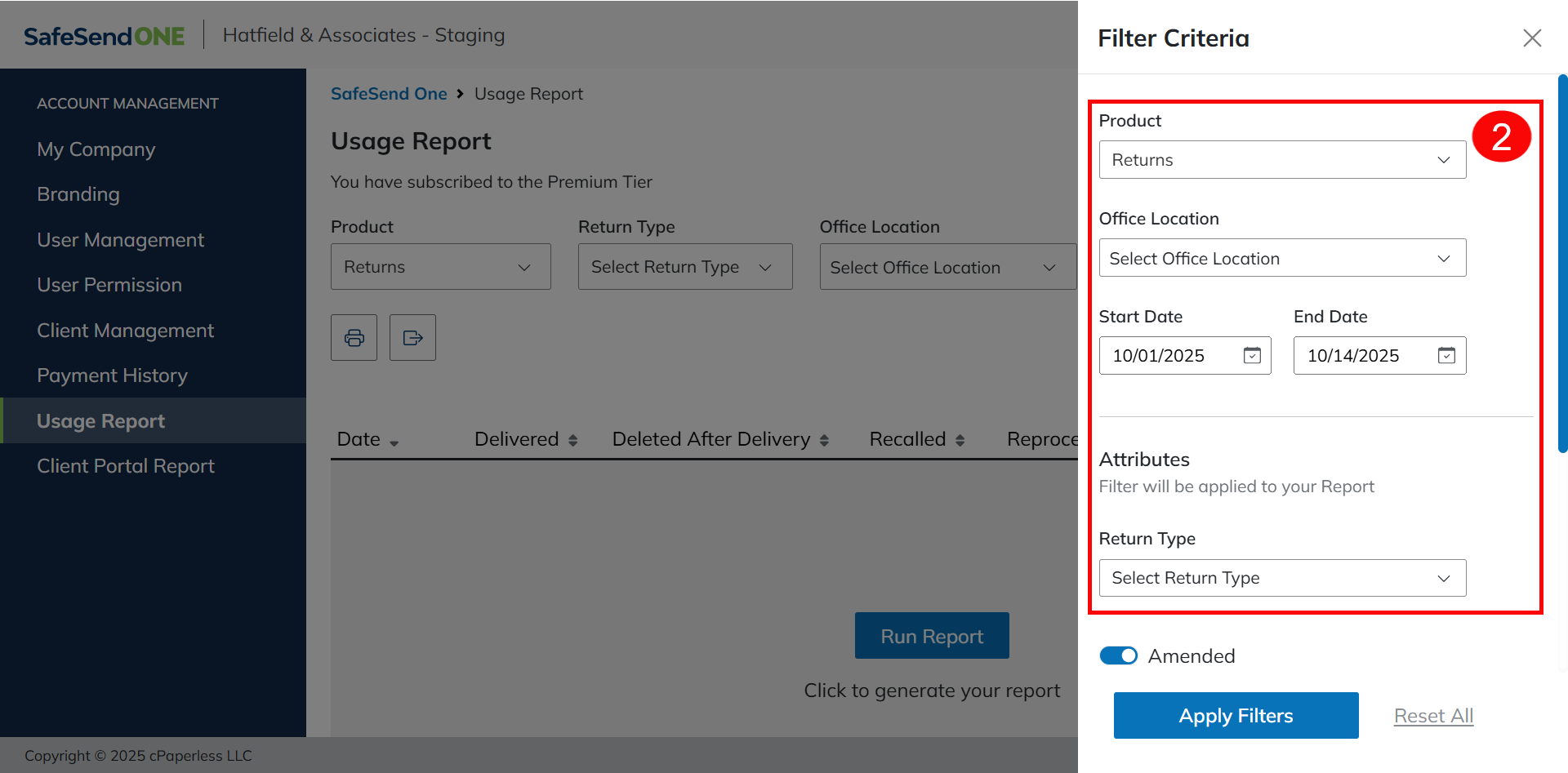The width and height of the screenshot is (1568, 773).
Task: Open the Start Date calendar picker
Action: tap(1251, 356)
